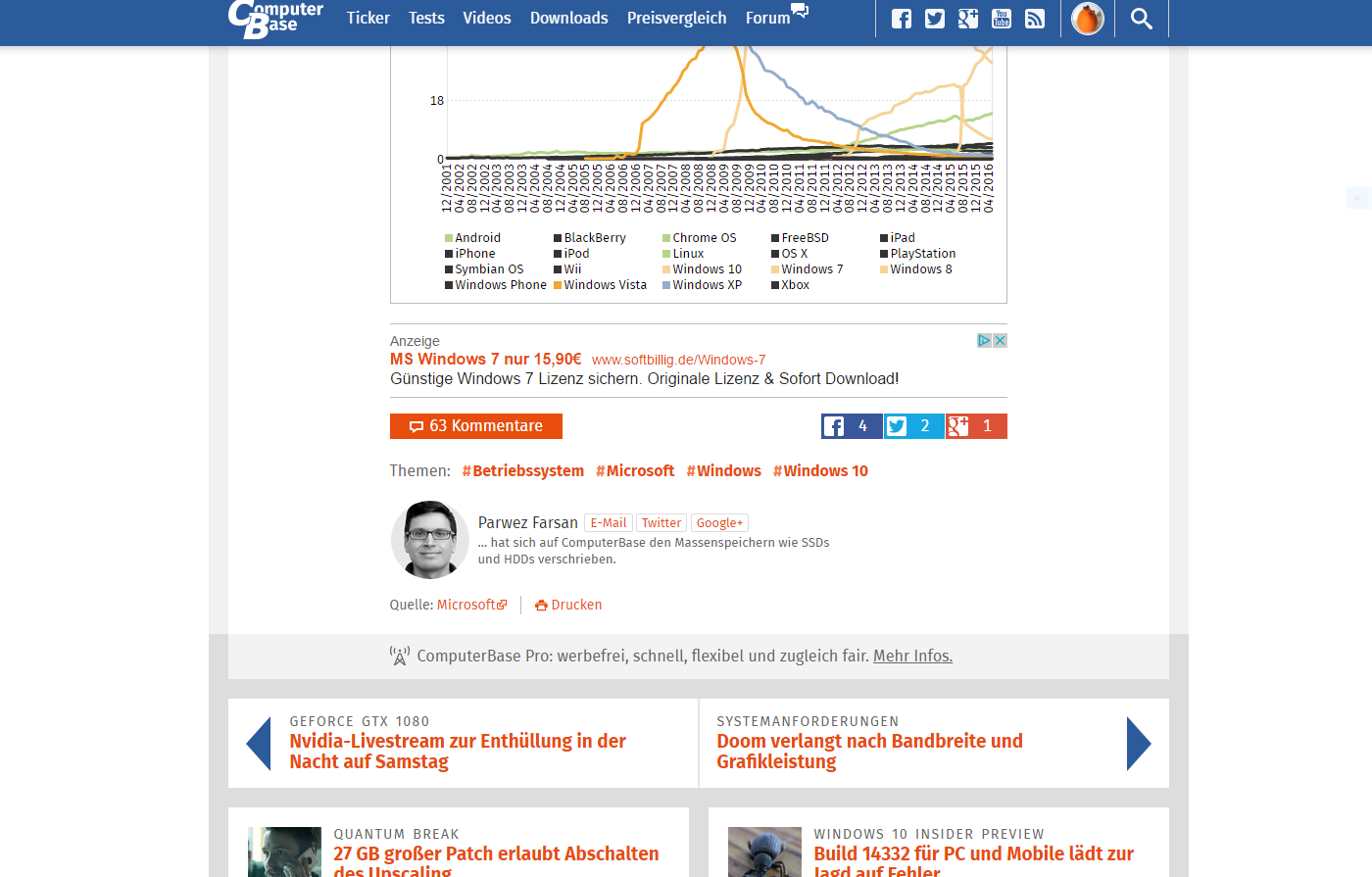Open the Twitter icon in the header

[935, 19]
